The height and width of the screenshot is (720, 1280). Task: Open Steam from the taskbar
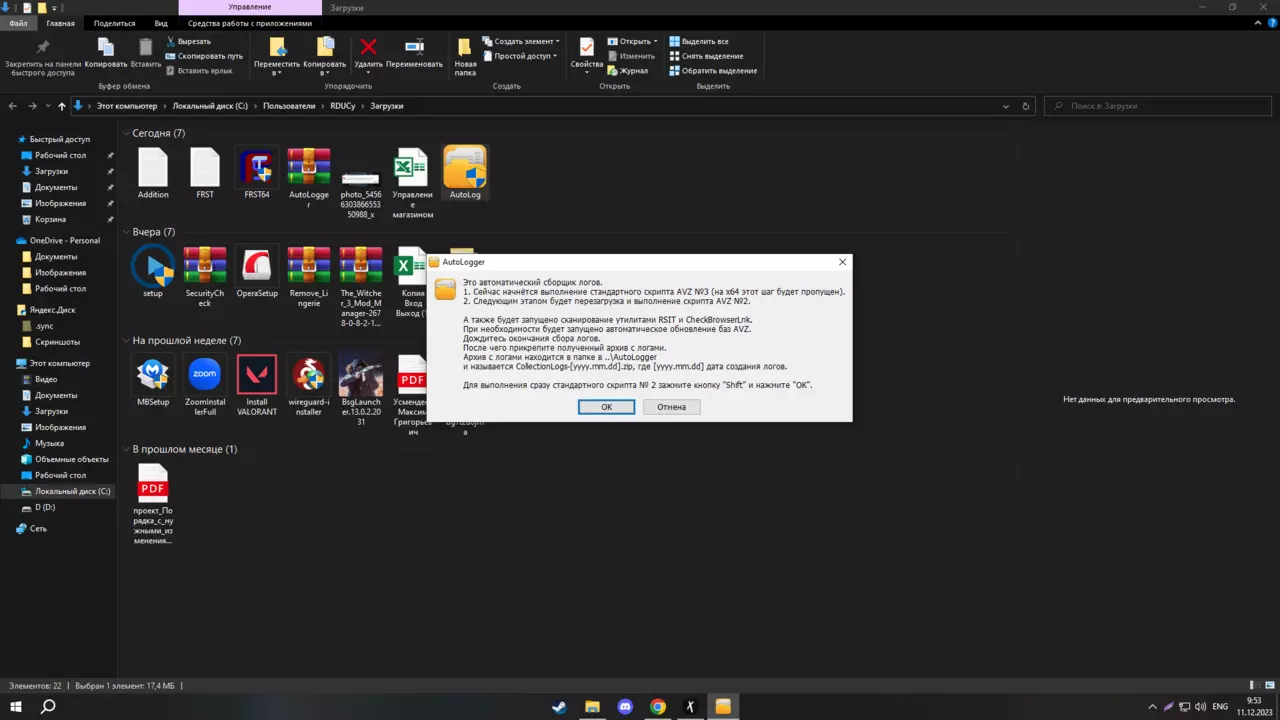(x=559, y=707)
